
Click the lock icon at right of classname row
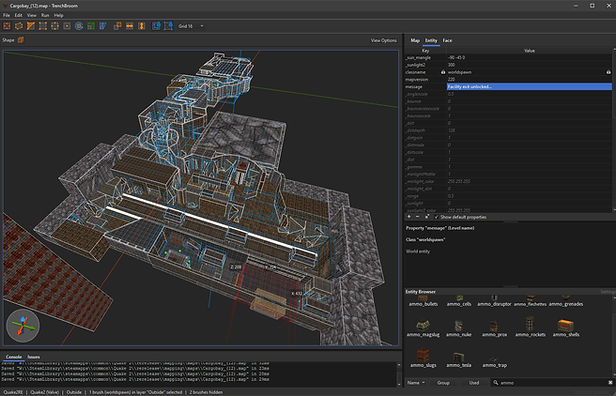609,72
